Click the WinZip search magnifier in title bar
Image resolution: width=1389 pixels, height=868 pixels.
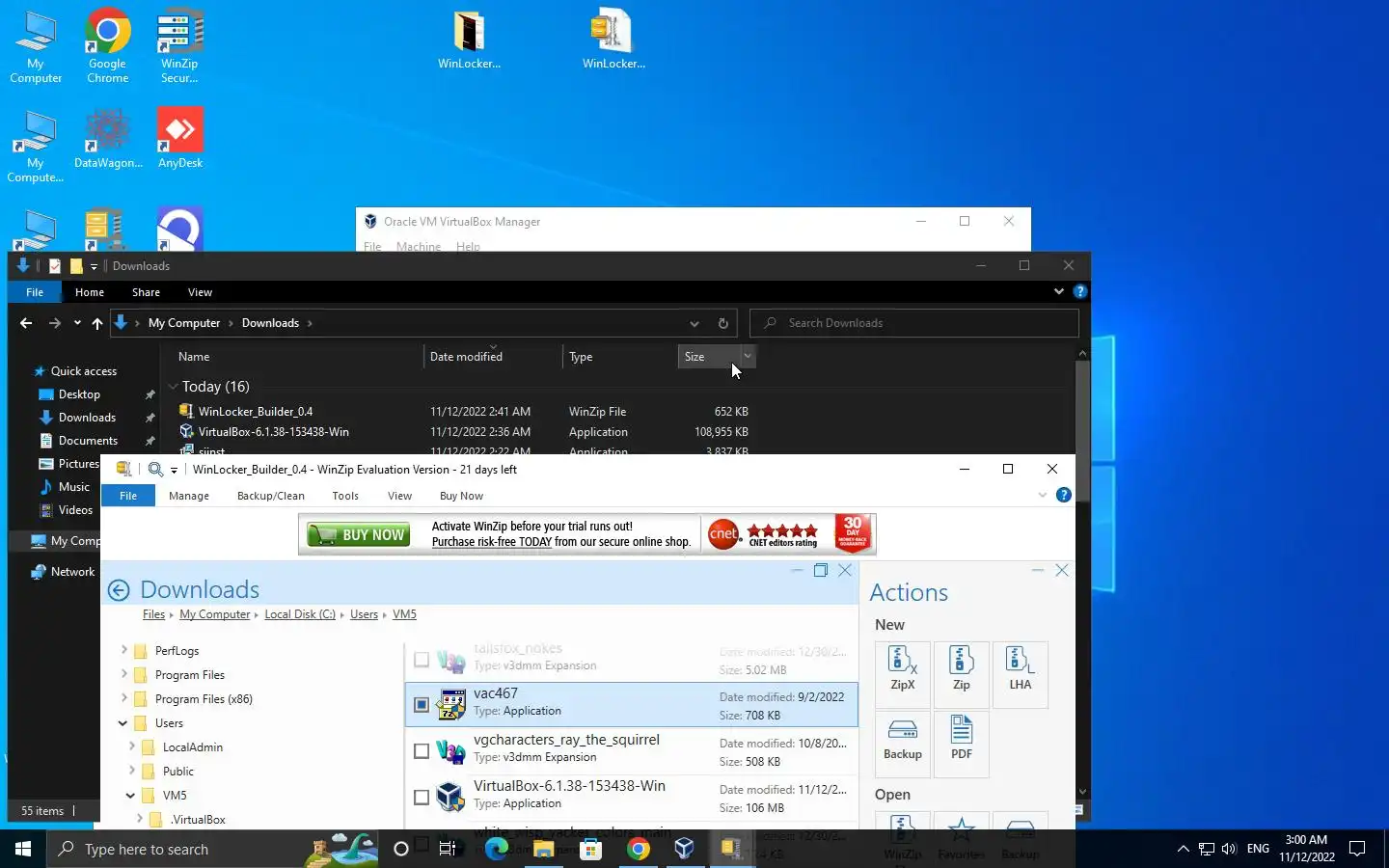coord(155,470)
